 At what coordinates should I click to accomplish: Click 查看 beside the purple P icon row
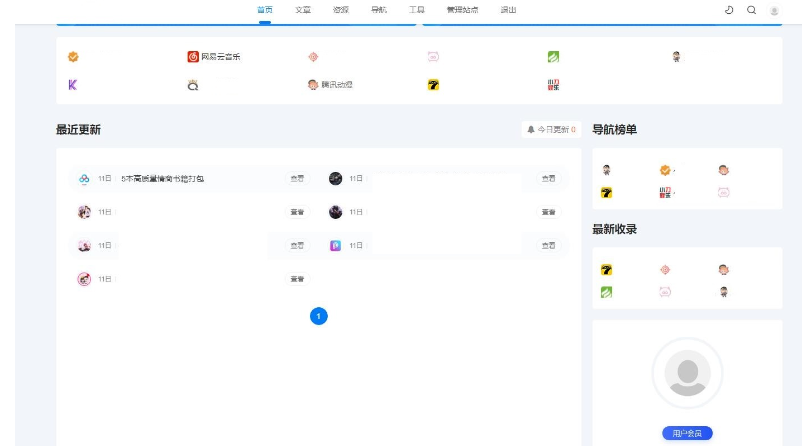pos(548,246)
